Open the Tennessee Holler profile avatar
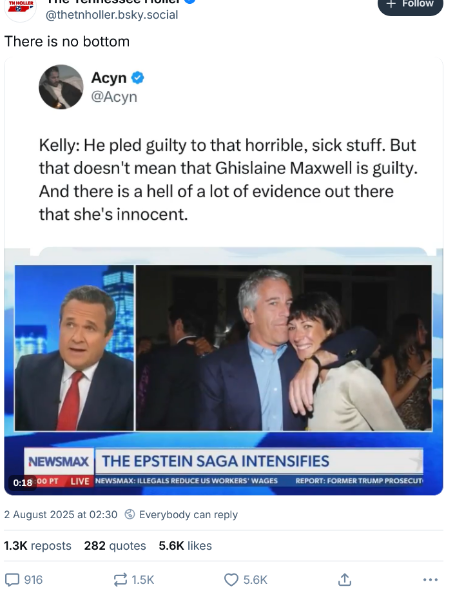455x600 pixels. tap(21, 8)
